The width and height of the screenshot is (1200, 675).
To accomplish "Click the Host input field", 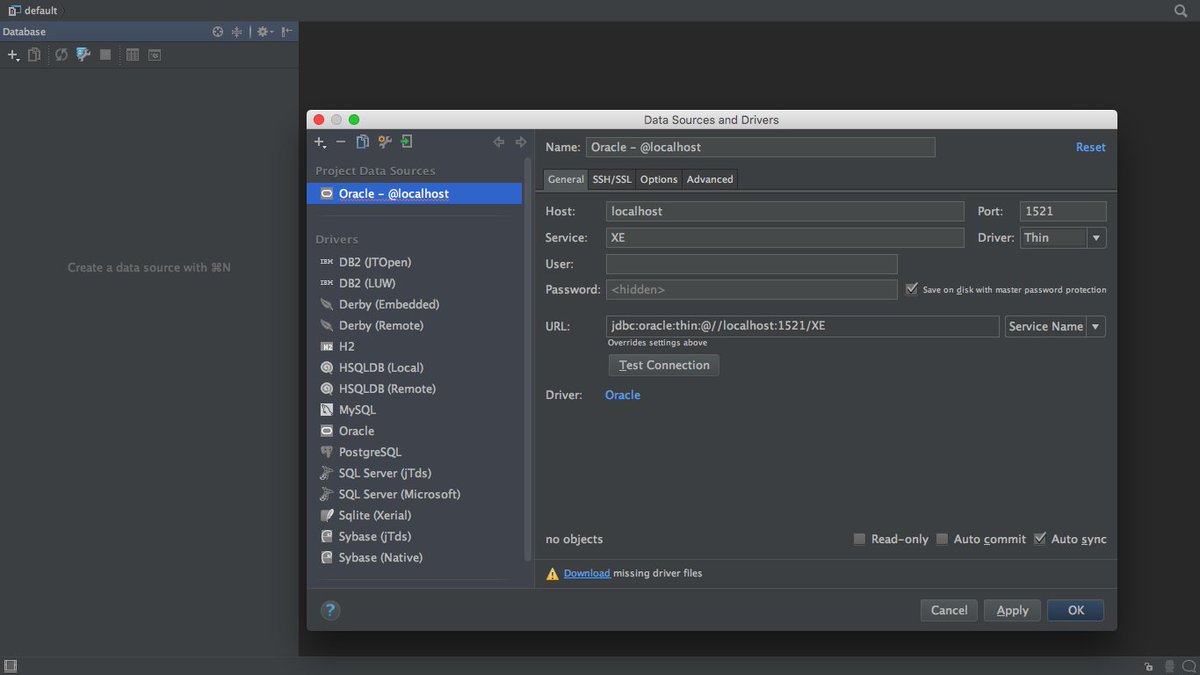I will point(785,211).
